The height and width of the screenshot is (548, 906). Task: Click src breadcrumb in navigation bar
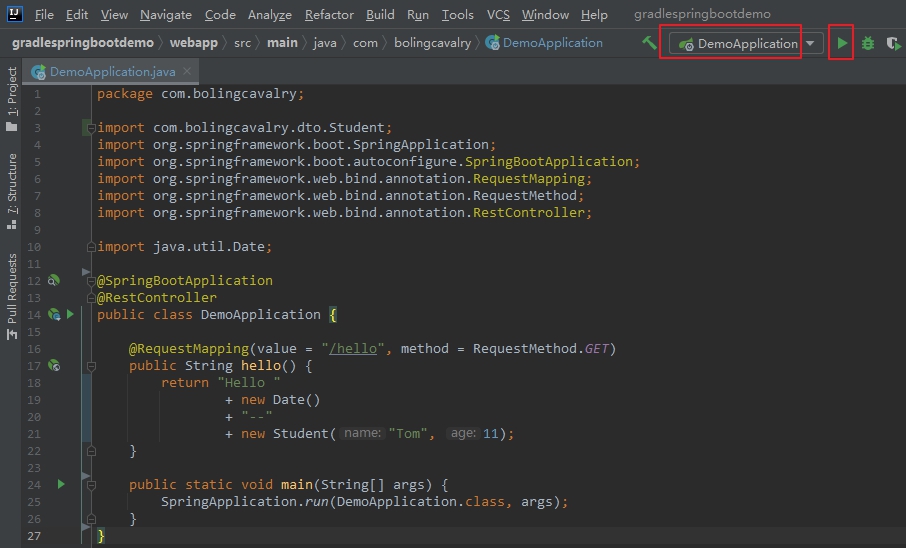click(242, 43)
